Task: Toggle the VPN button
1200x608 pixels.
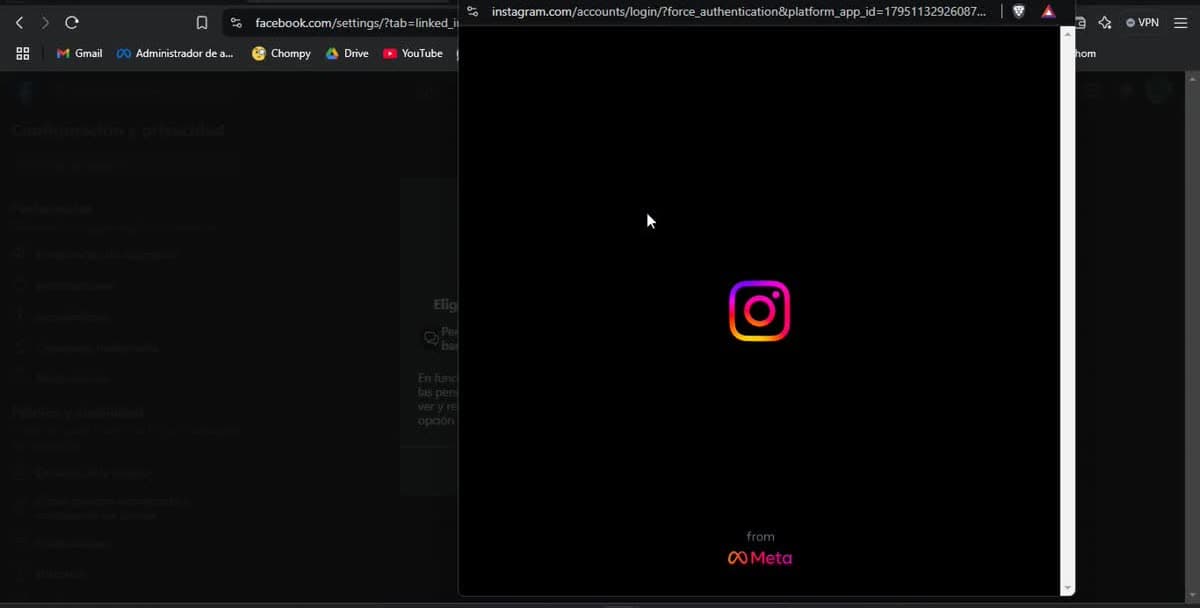Action: click(x=1142, y=22)
